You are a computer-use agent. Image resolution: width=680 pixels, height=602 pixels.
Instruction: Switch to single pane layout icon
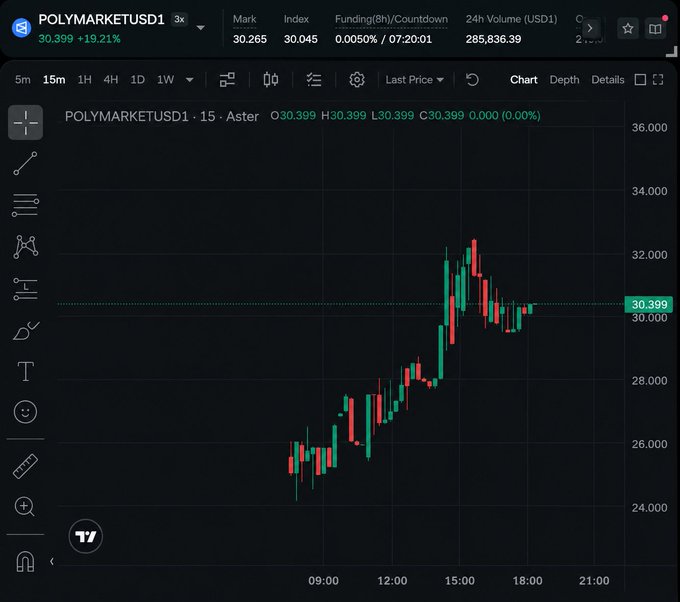640,80
